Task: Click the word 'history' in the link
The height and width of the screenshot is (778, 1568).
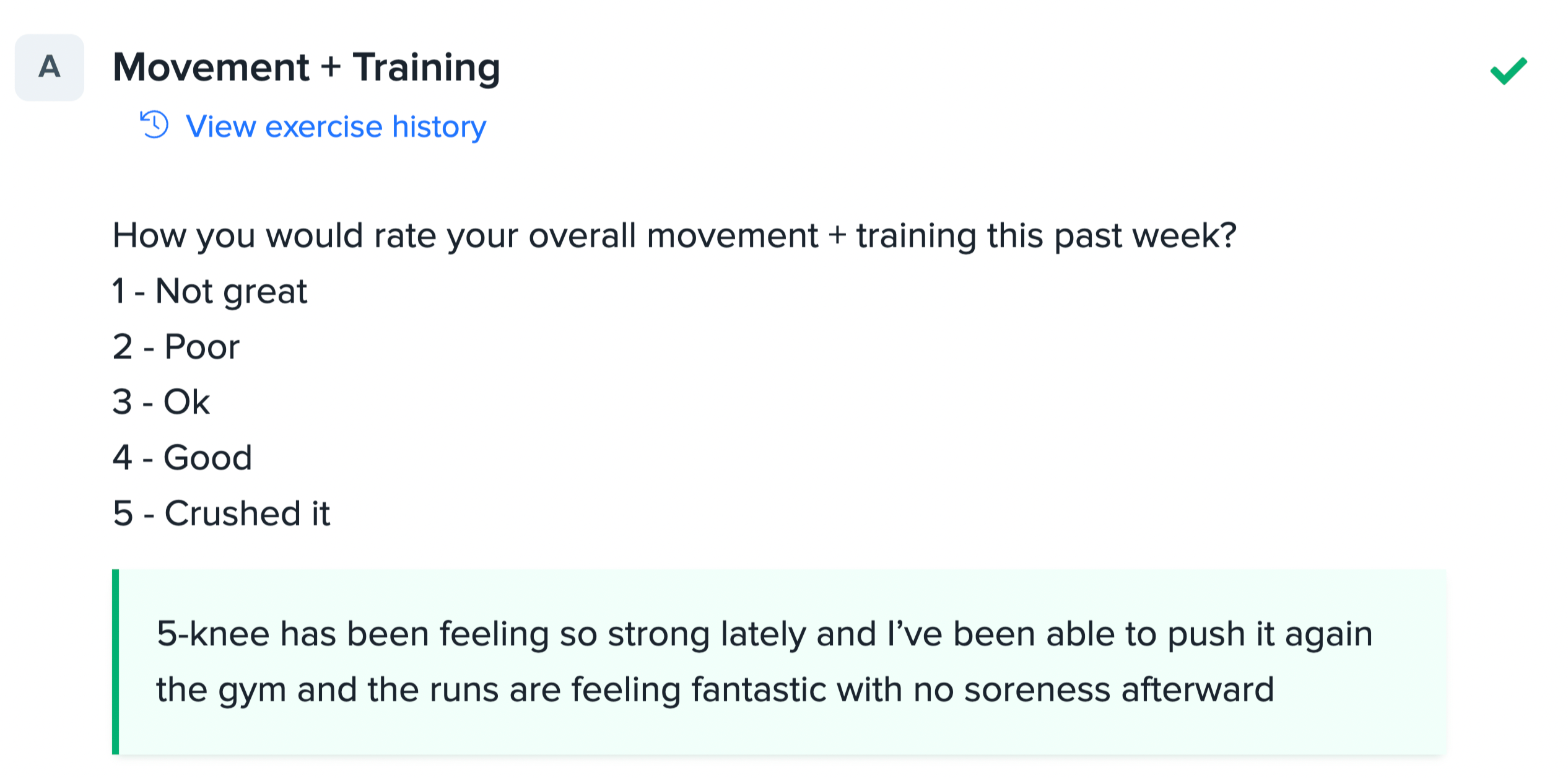Action: click(438, 126)
